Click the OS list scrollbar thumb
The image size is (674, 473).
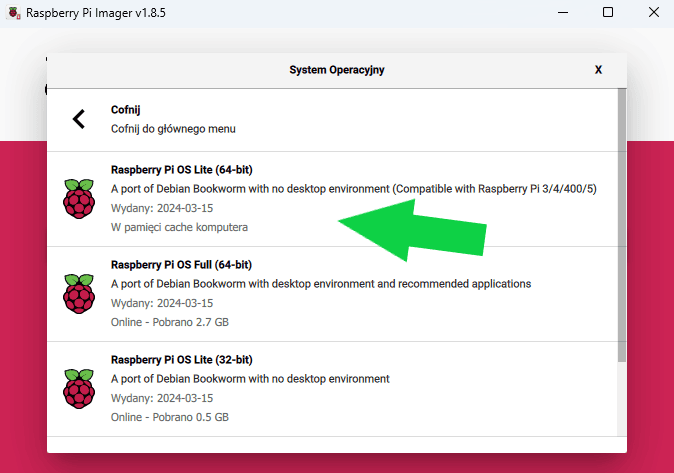pyautogui.click(x=622, y=225)
